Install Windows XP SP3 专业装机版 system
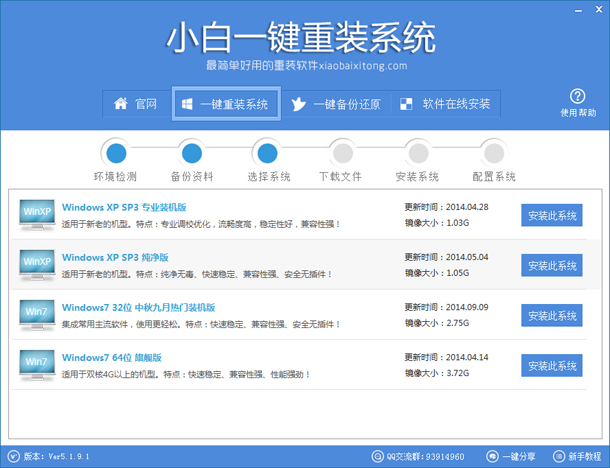The width and height of the screenshot is (610, 468). 551,215
